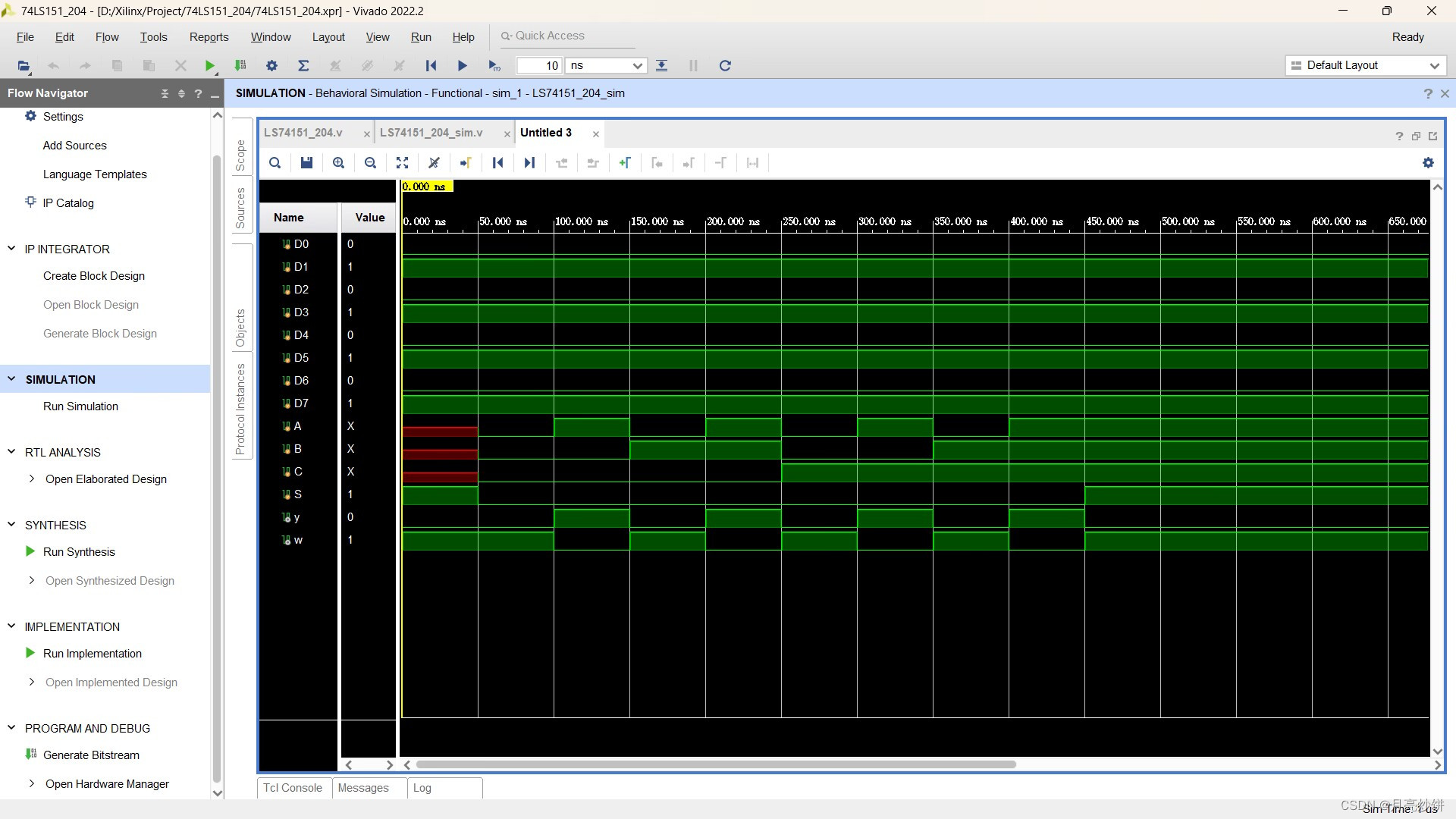Click Generate Bitstream in Flow Navigator
The height and width of the screenshot is (819, 1456).
[x=91, y=755]
